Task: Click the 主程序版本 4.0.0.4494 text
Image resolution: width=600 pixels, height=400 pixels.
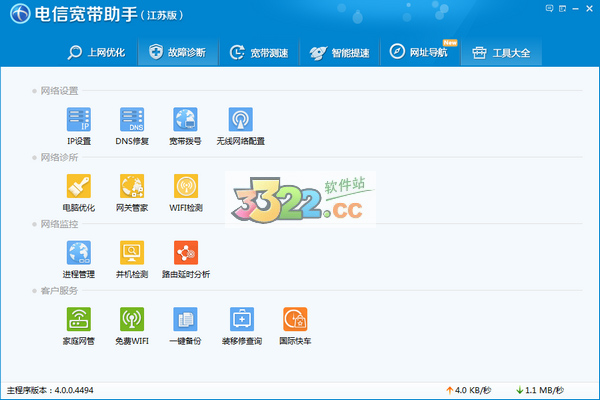Action: click(x=50, y=390)
